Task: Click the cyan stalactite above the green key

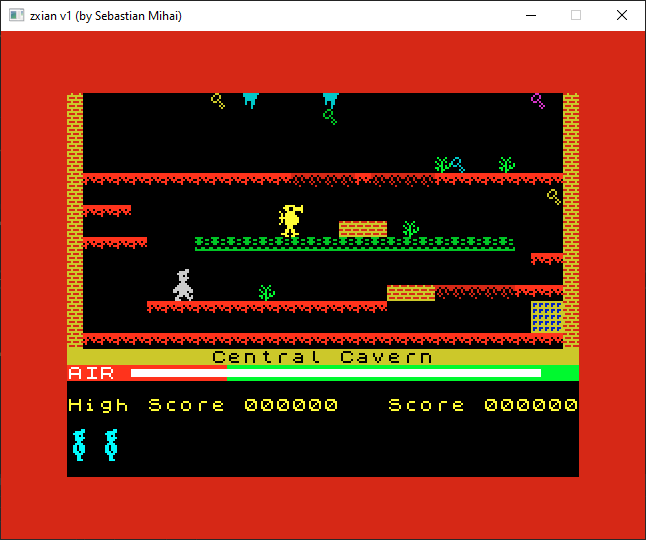Action: tap(330, 101)
